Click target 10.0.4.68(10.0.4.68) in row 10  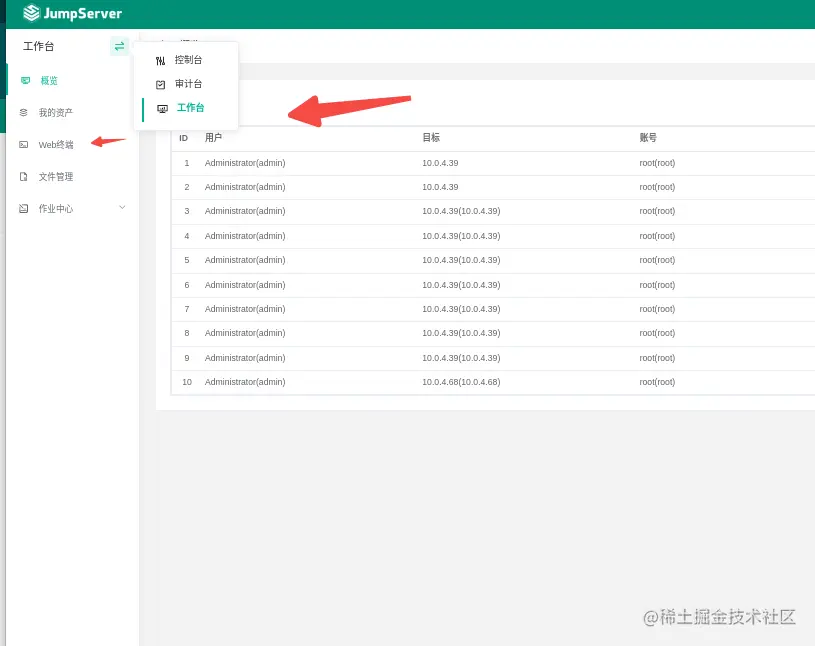pyautogui.click(x=461, y=382)
